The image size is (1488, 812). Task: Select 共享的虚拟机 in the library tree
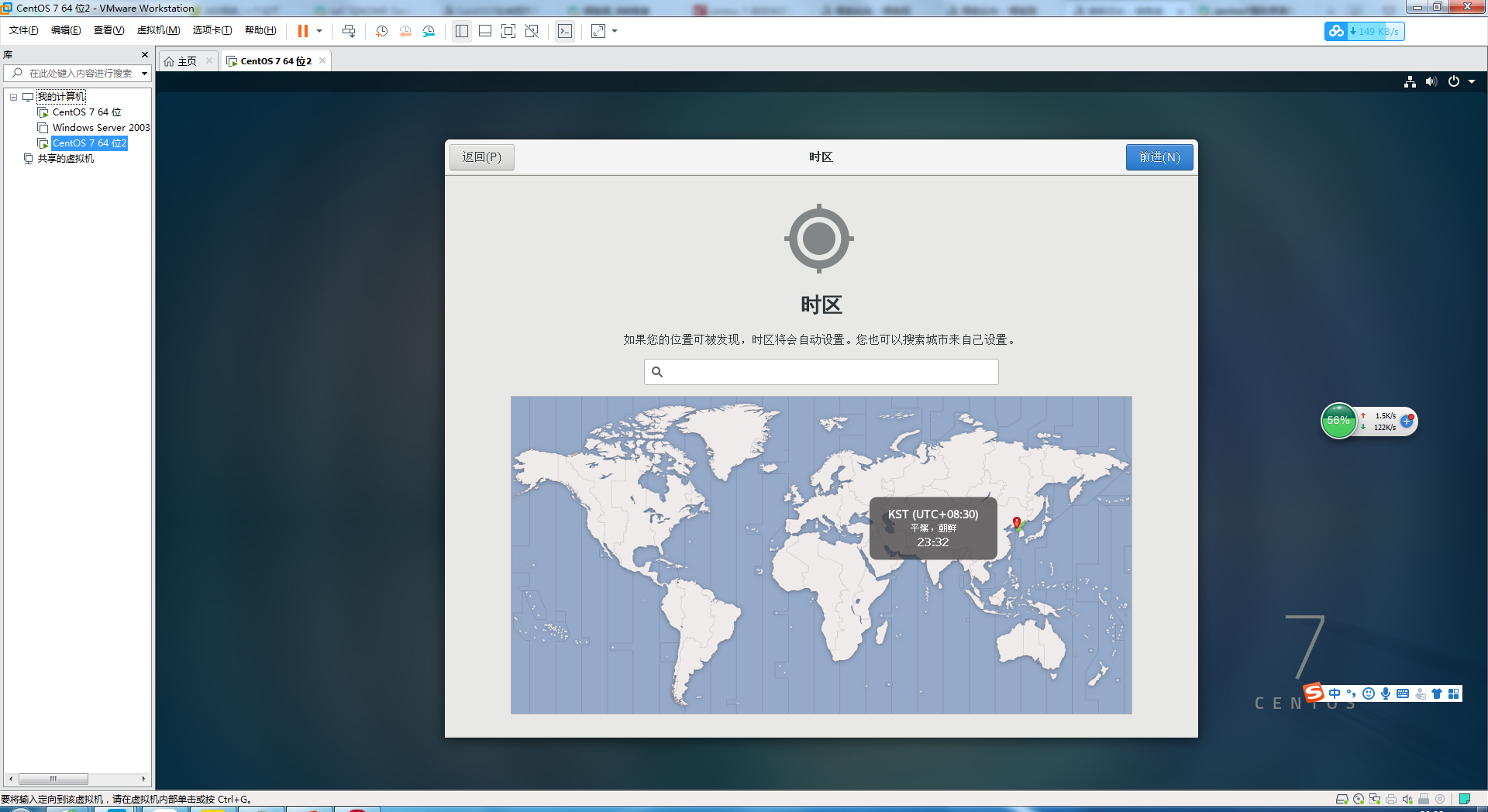pos(66,159)
